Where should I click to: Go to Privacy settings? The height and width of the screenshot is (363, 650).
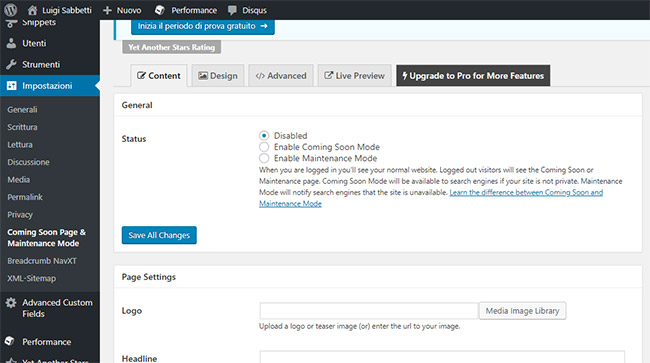pos(20,215)
